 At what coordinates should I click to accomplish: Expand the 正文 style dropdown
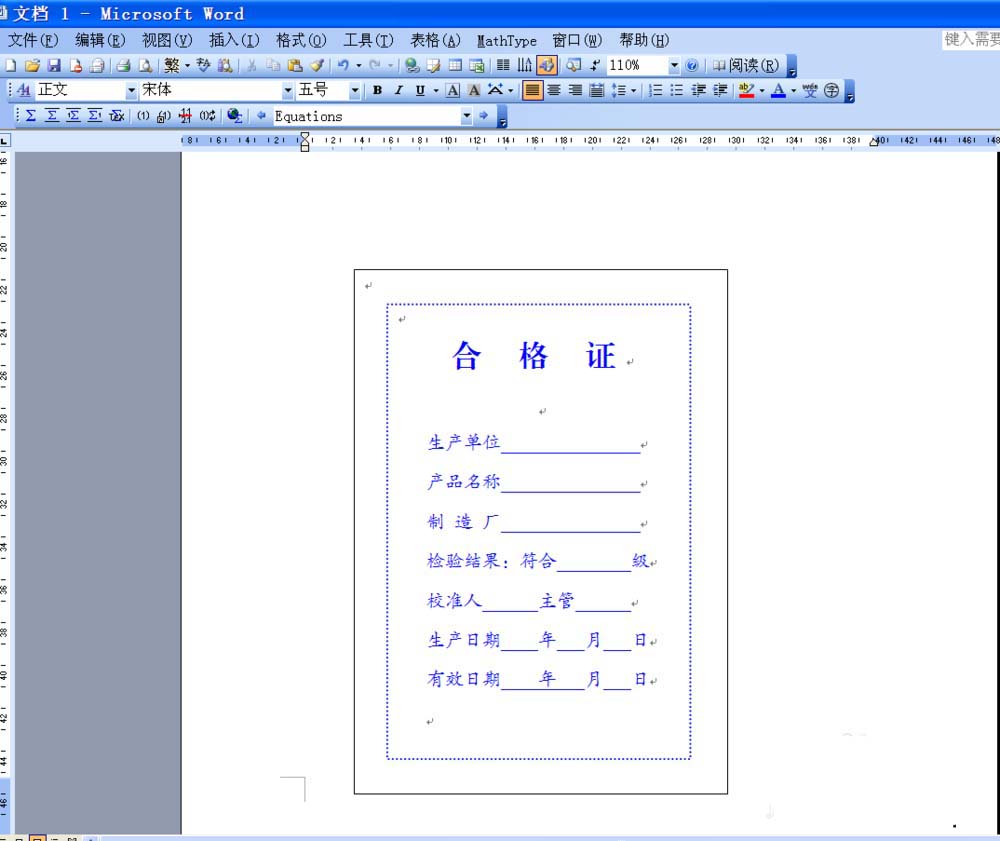coord(131,91)
